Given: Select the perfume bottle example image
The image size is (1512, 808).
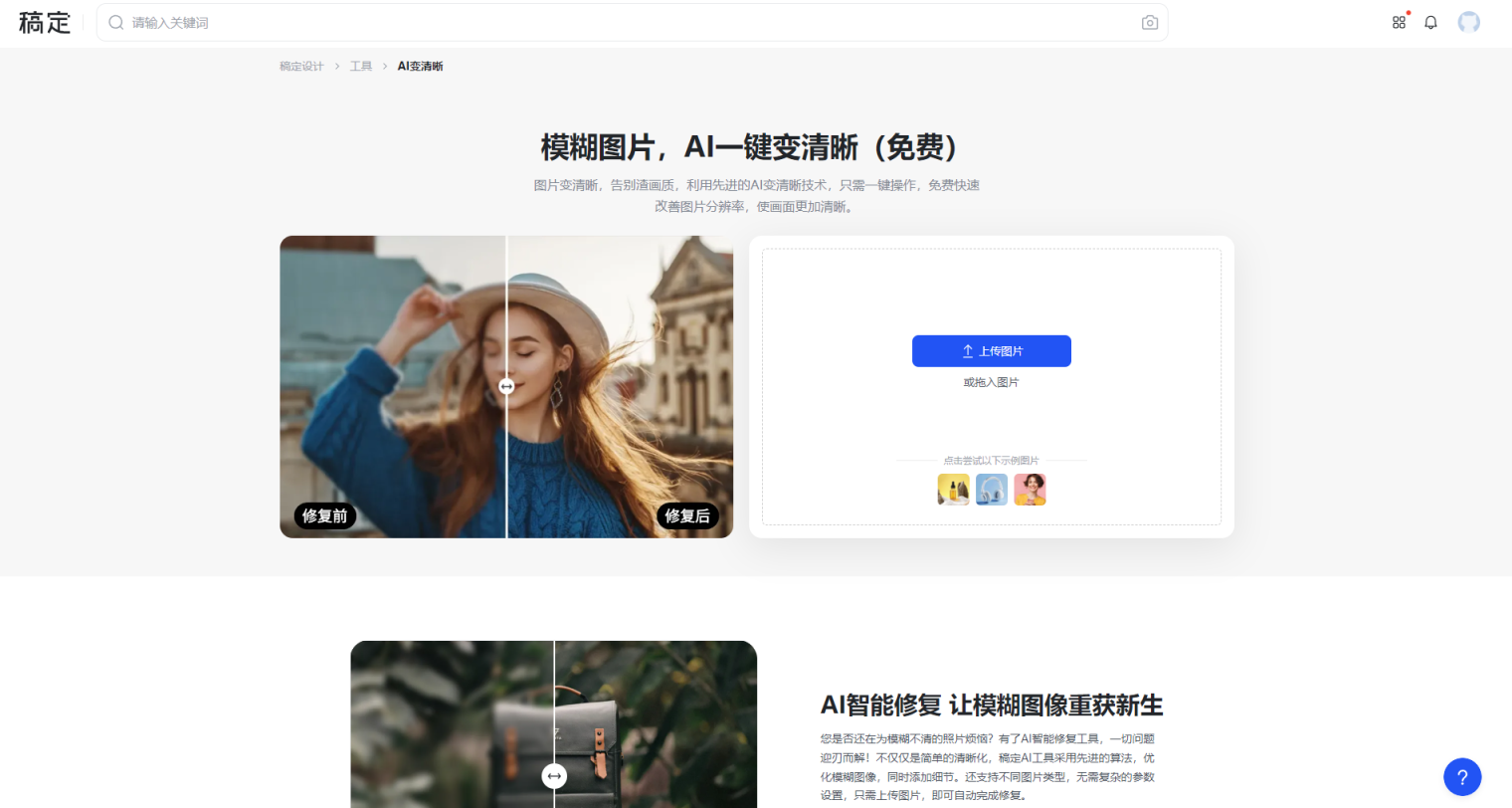Looking at the screenshot, I should coord(953,489).
